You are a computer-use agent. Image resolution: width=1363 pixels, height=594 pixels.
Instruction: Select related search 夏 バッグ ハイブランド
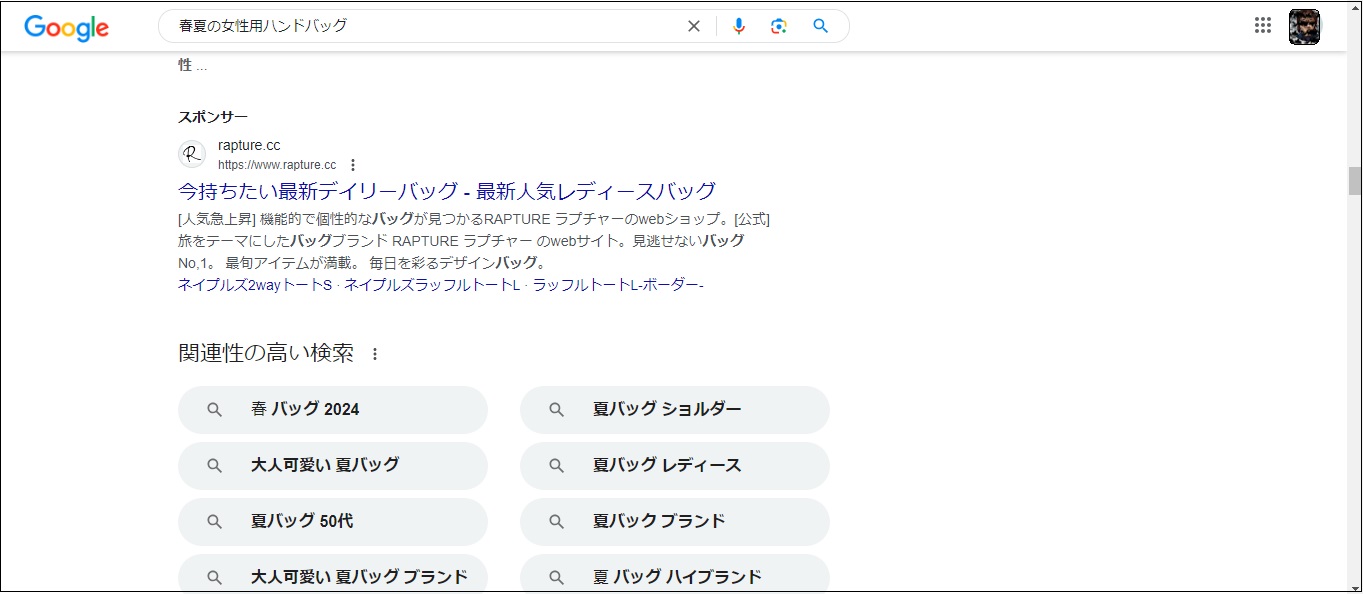click(x=675, y=574)
